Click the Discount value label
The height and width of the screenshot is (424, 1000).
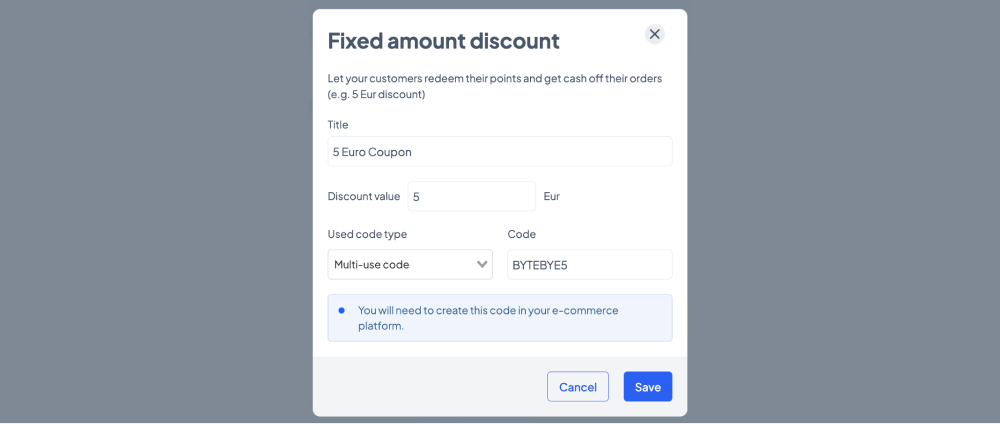364,196
